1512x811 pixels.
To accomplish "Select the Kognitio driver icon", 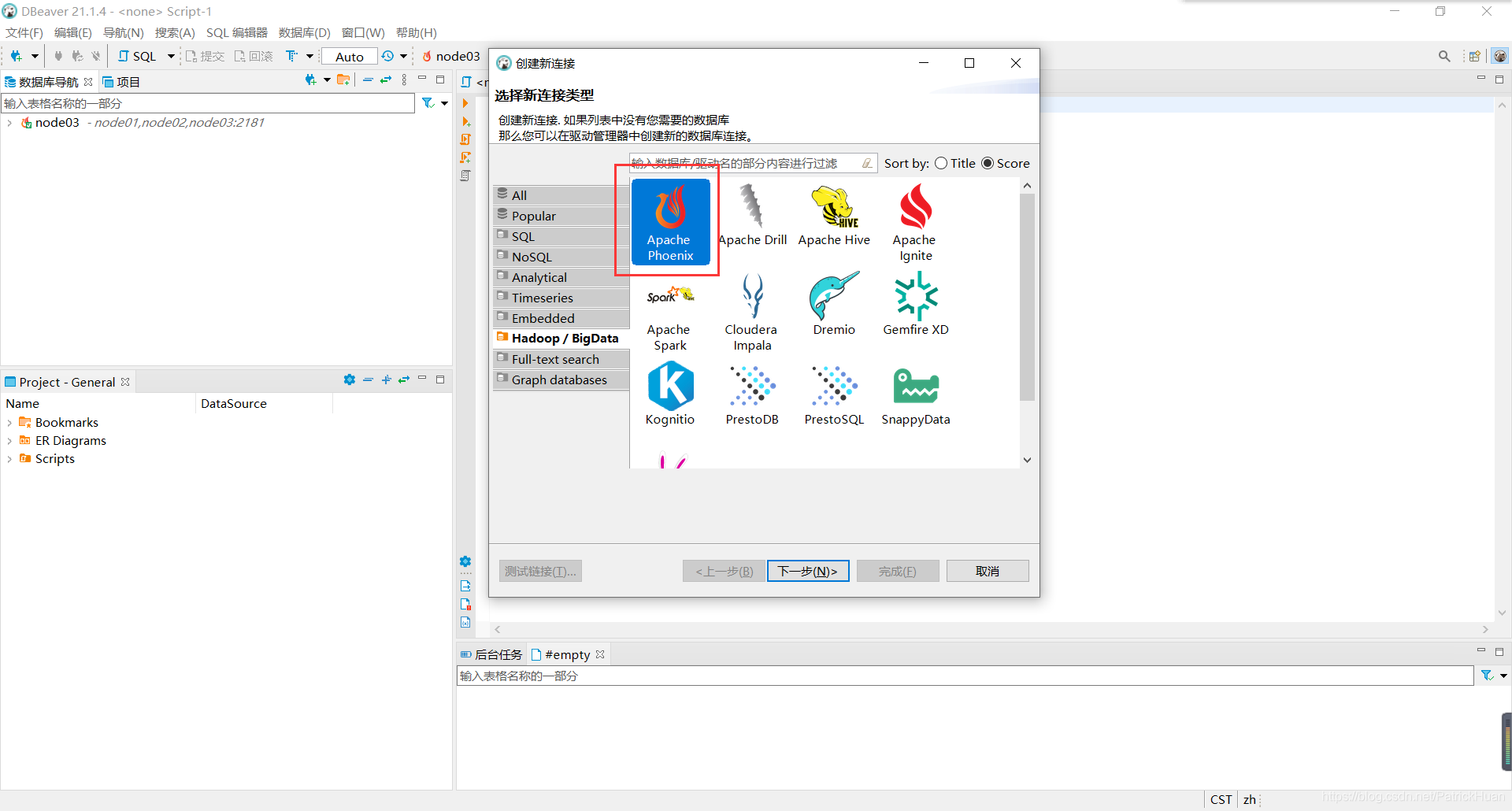I will [x=669, y=394].
